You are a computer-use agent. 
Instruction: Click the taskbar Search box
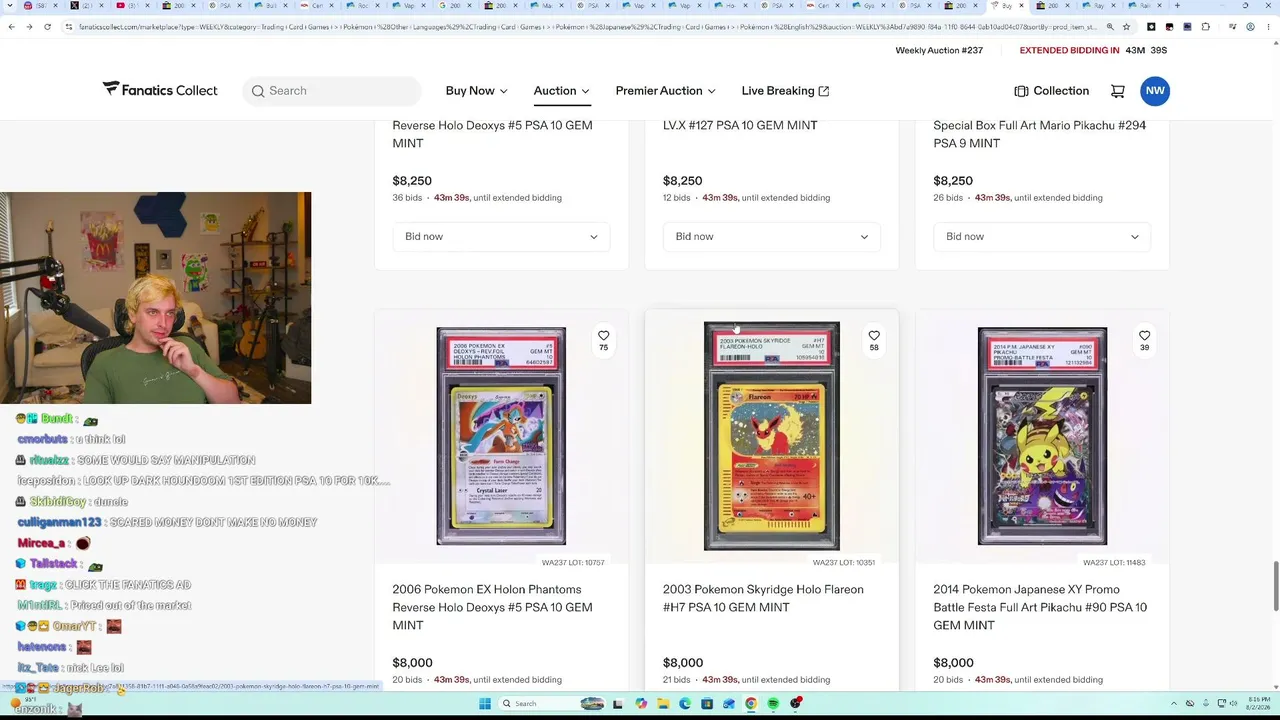(550, 704)
